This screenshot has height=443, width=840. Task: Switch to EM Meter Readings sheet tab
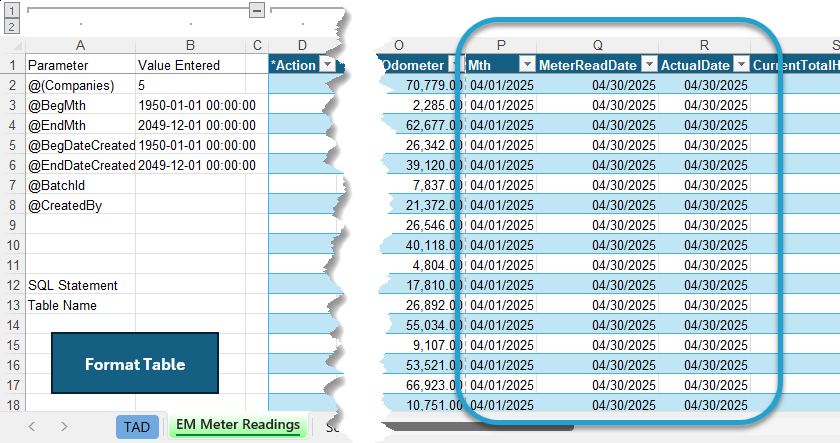[238, 425]
